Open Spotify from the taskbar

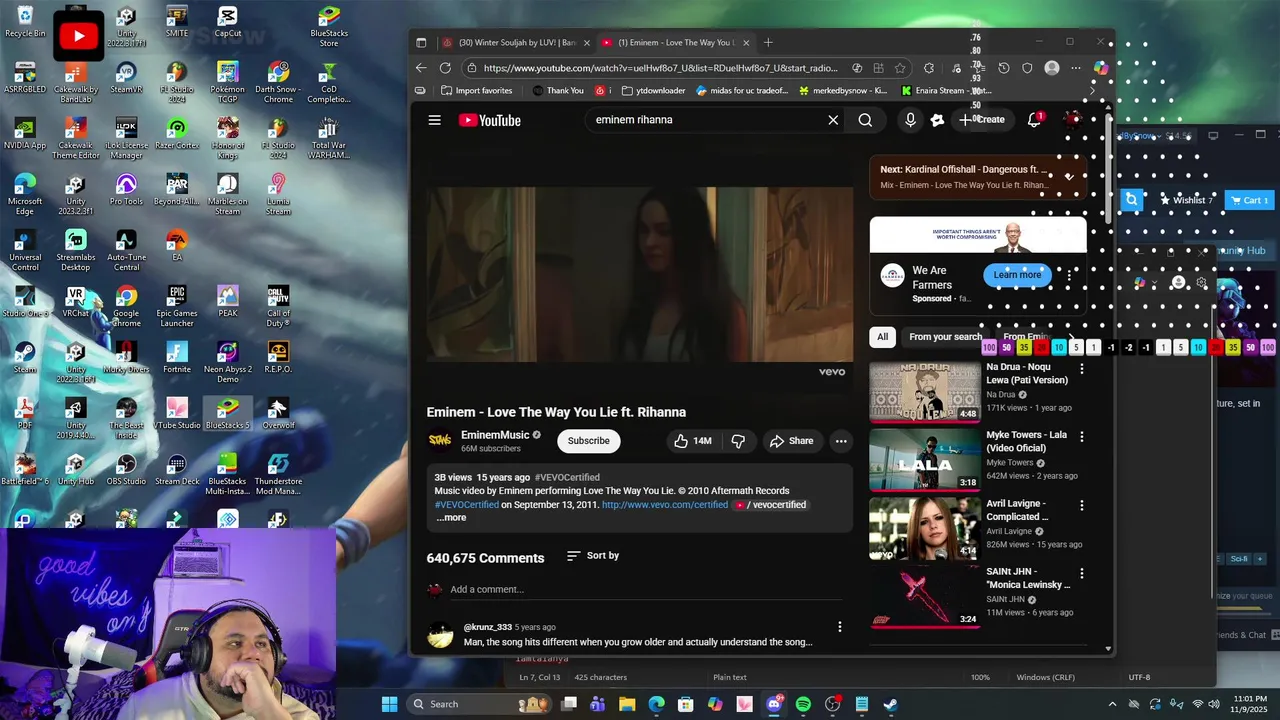[x=803, y=704]
